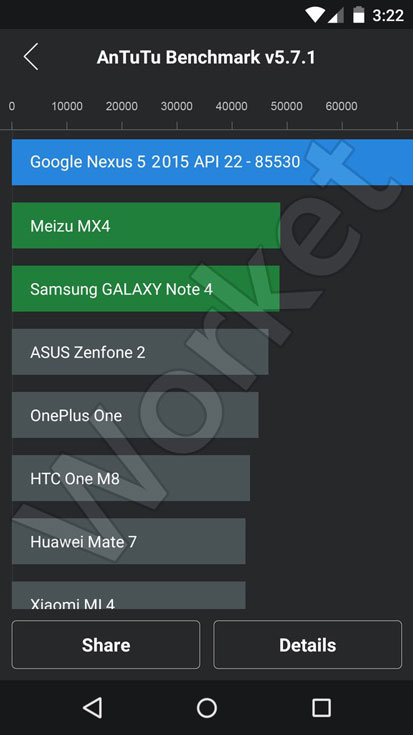
Task: Tap the cellular signal icon
Action: click(336, 15)
